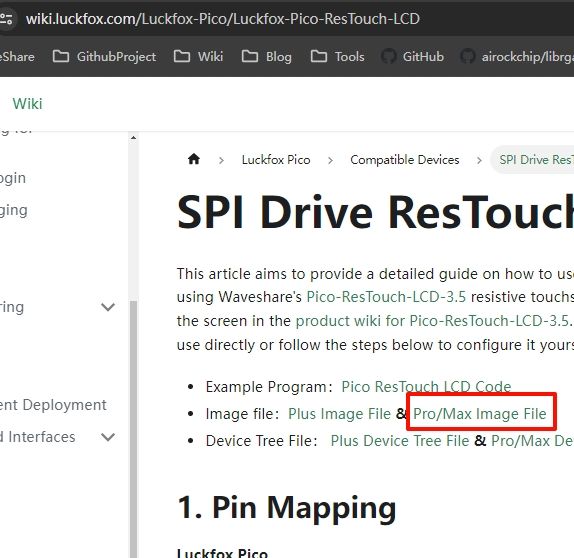Open the Blog bookmarks folder
The image size is (574, 558).
pos(266,57)
